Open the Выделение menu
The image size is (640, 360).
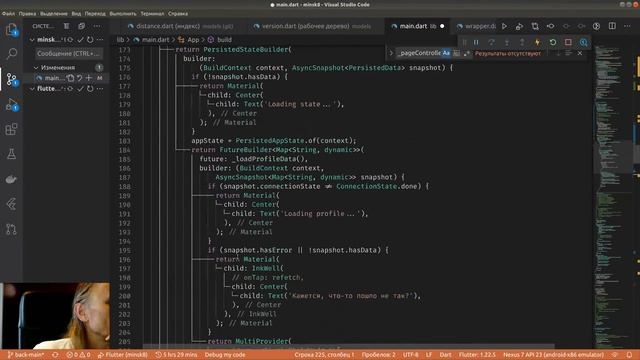pyautogui.click(x=53, y=13)
